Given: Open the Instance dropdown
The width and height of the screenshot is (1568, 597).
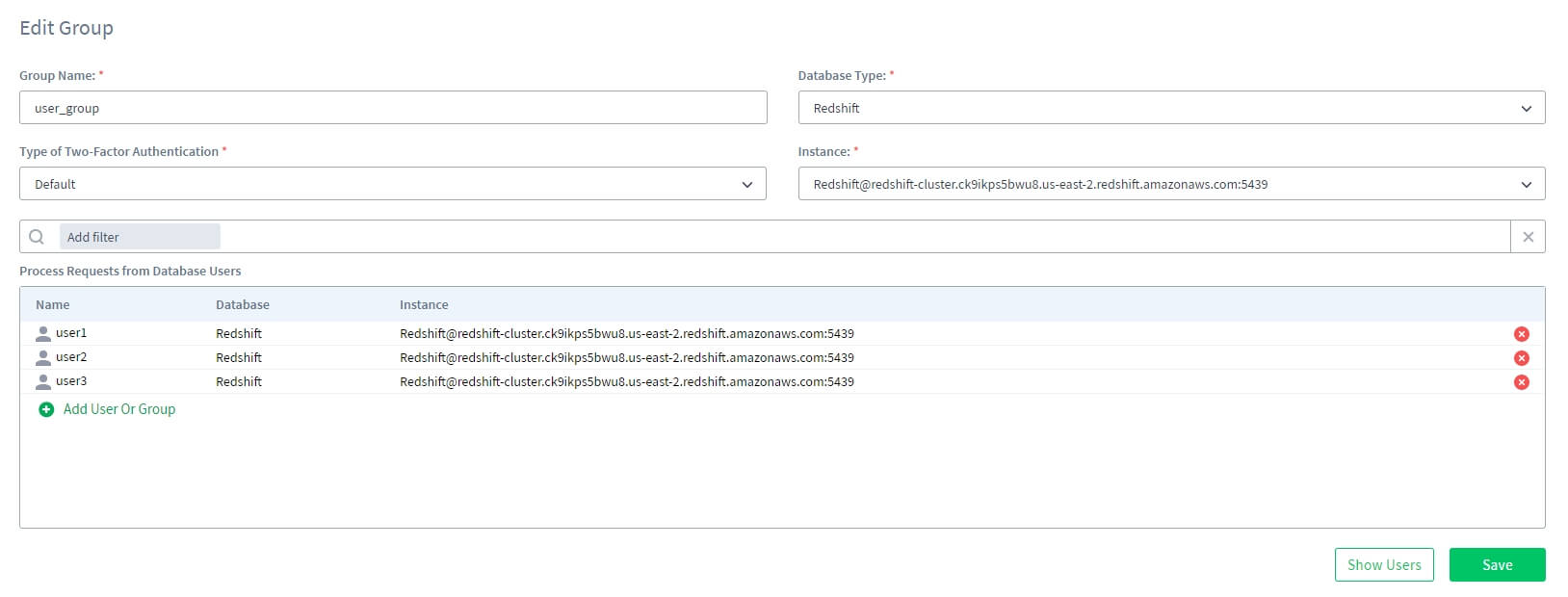Looking at the screenshot, I should (1171, 184).
